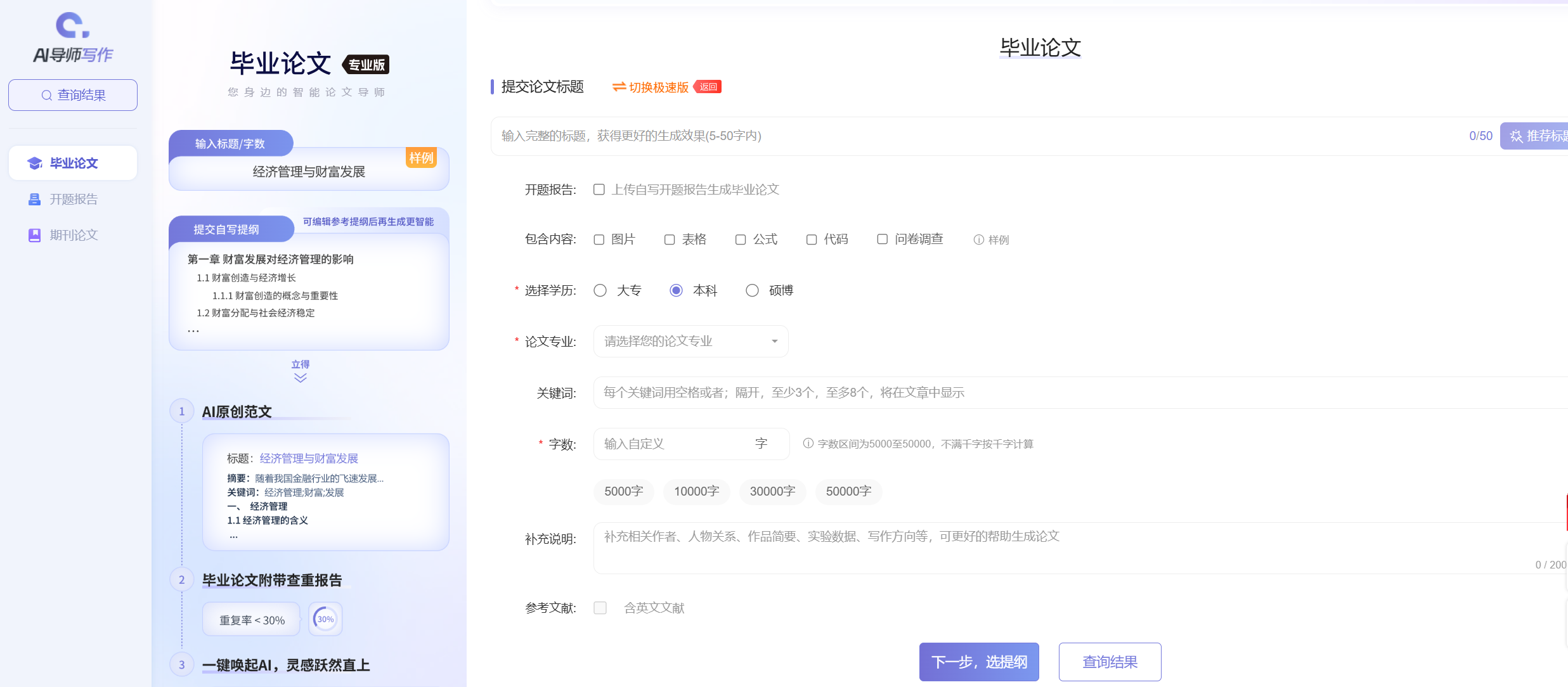The image size is (1568, 687).
Task: Click the 10000字 word count preset chip
Action: click(696, 491)
